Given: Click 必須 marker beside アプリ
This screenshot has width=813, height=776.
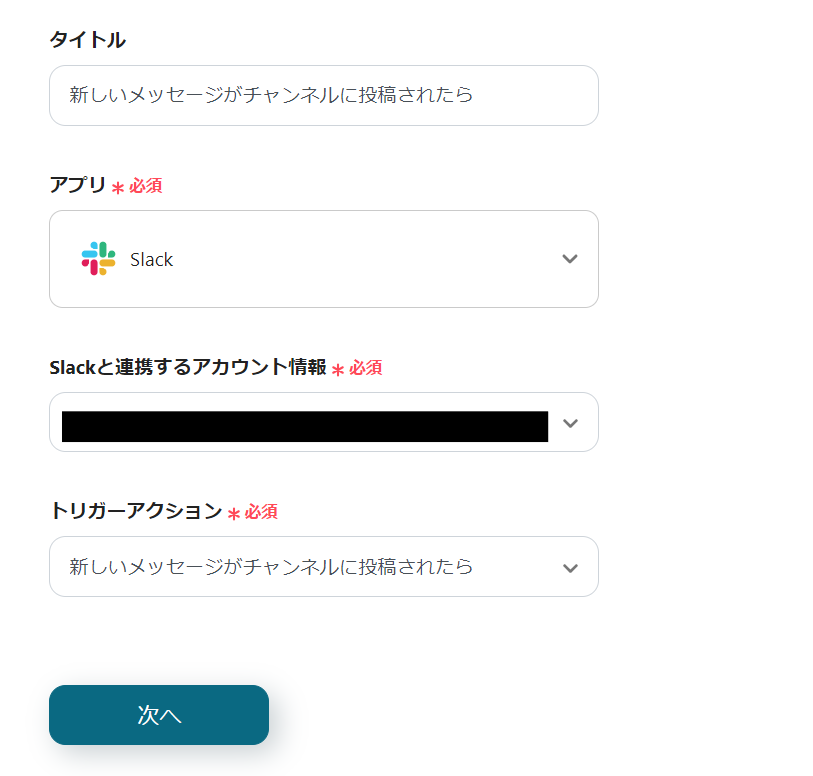Looking at the screenshot, I should (x=145, y=186).
